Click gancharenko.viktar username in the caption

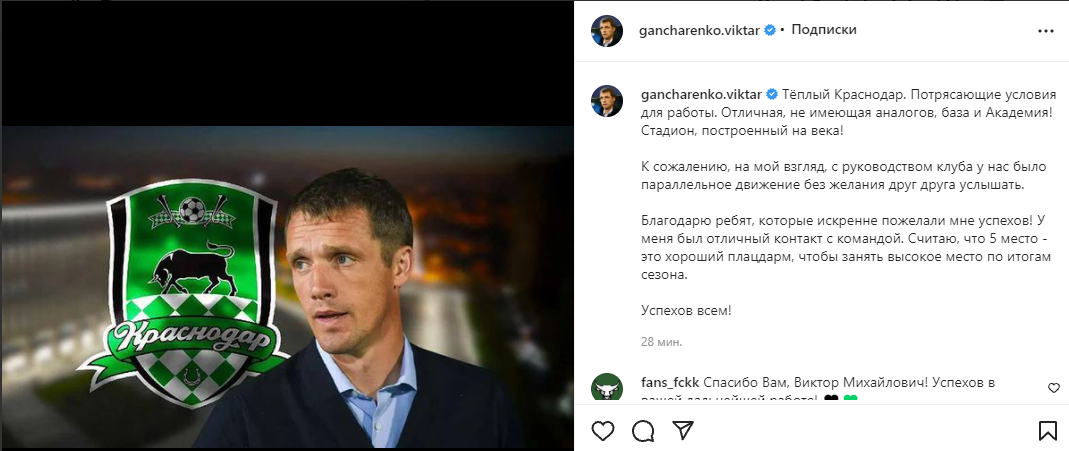(x=701, y=94)
